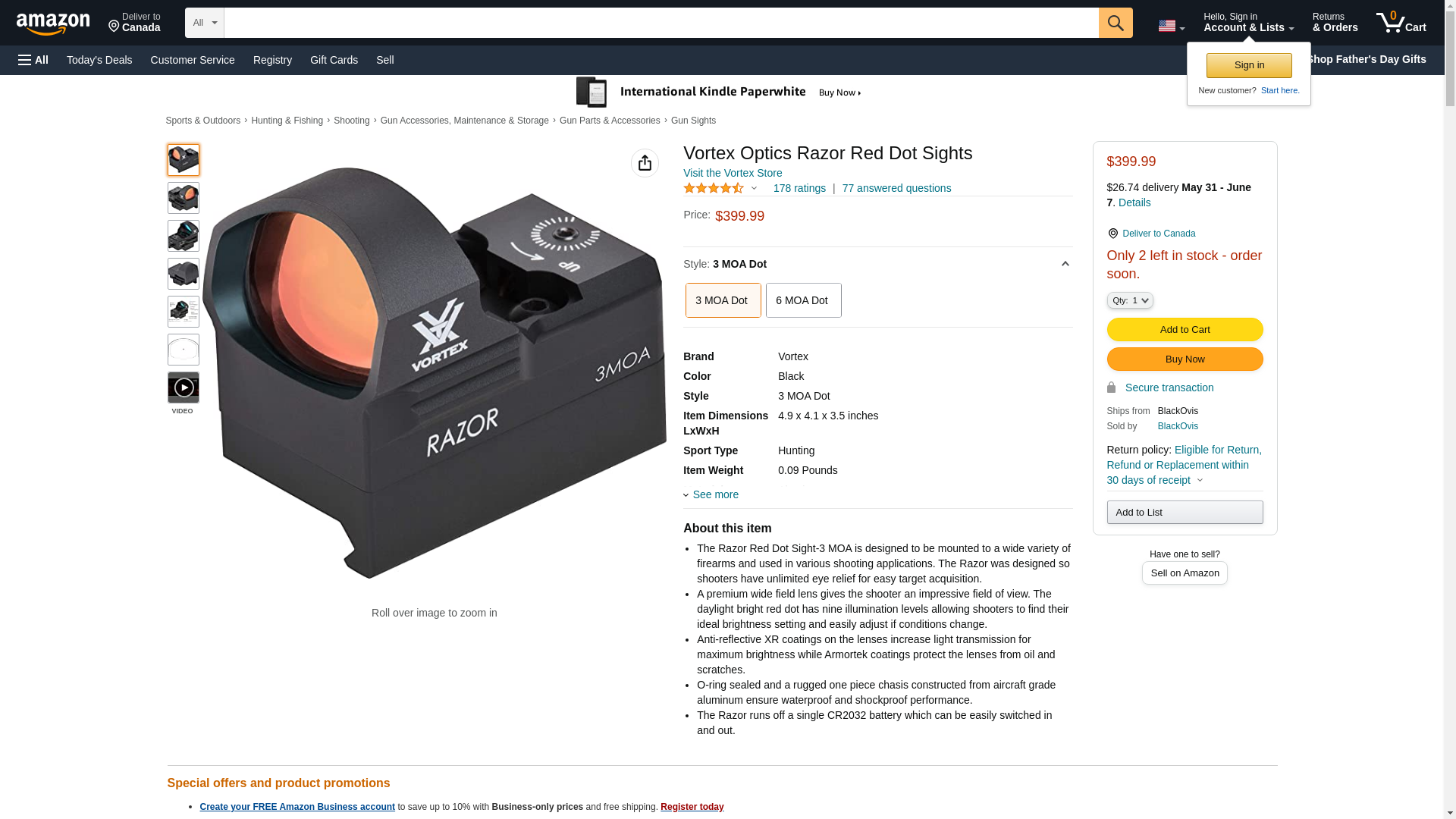The width and height of the screenshot is (1456, 819).
Task: Click the US flag language selector
Action: point(1172,26)
